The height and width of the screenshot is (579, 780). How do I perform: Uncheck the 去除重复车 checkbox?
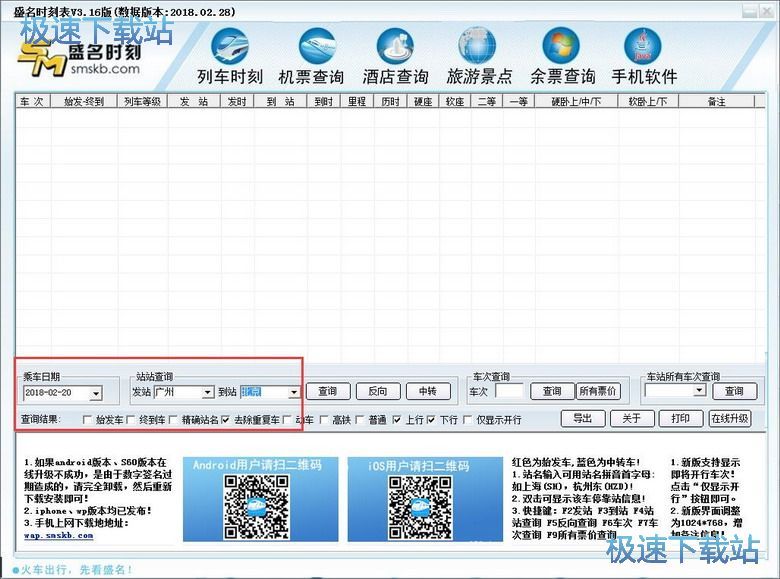[x=225, y=420]
